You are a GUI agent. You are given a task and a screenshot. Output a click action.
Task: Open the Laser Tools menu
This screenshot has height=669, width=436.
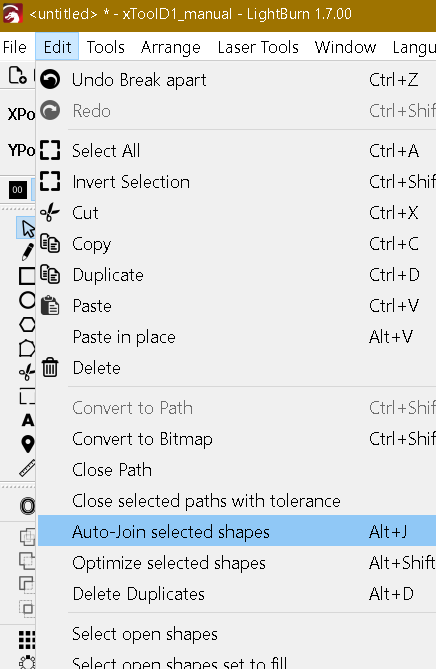click(258, 47)
